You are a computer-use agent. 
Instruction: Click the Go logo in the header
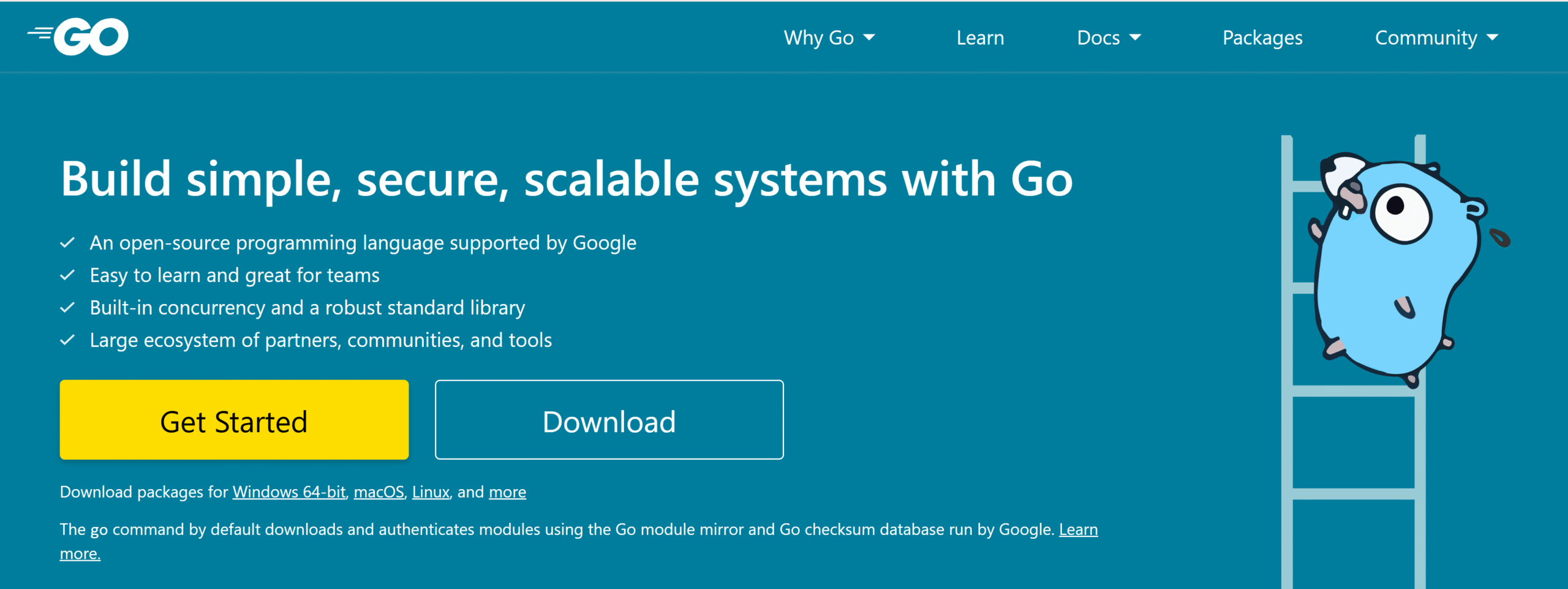[78, 37]
